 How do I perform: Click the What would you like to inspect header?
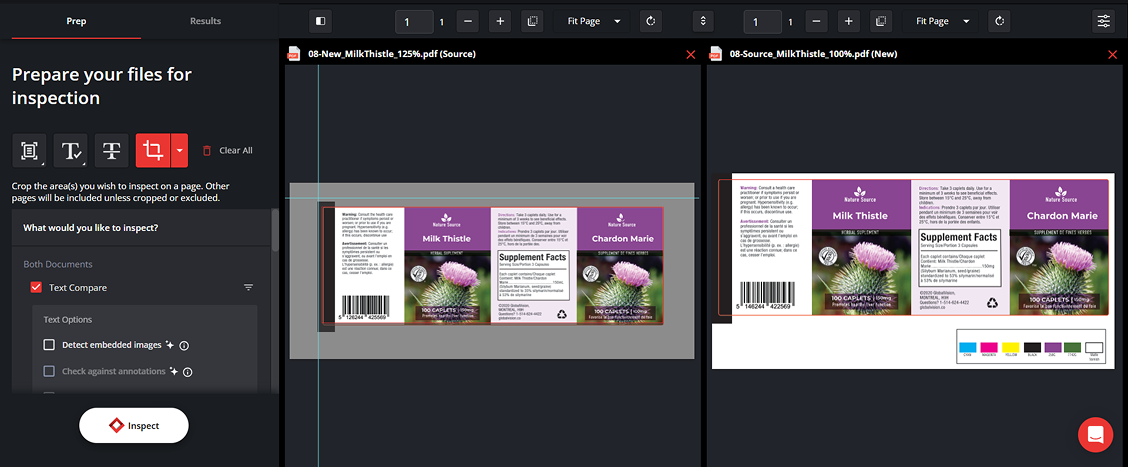pos(91,227)
